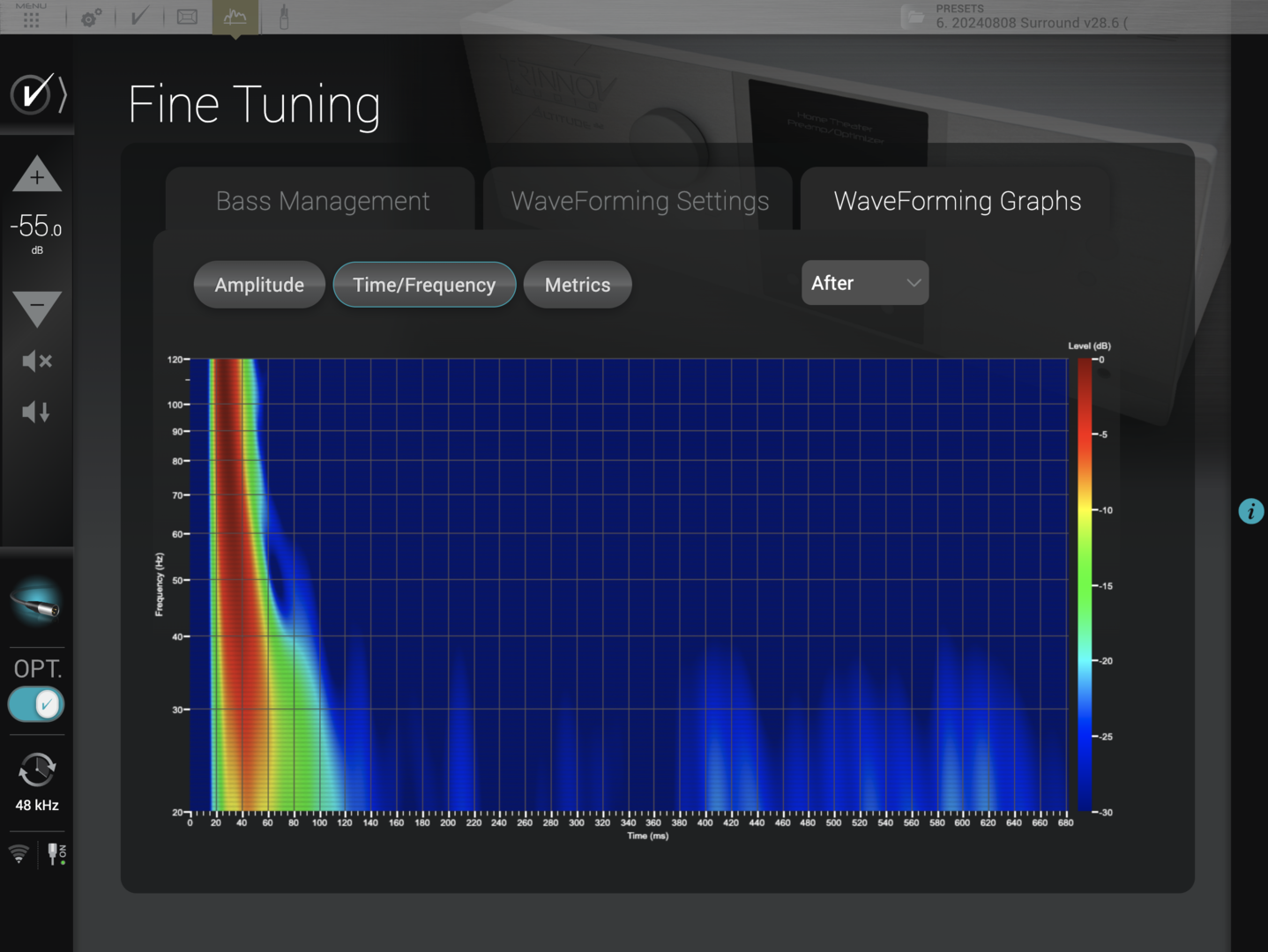Image resolution: width=1268 pixels, height=952 pixels.
Task: Click the checkmark optimizer icon in top bar
Action: pyautogui.click(x=139, y=17)
